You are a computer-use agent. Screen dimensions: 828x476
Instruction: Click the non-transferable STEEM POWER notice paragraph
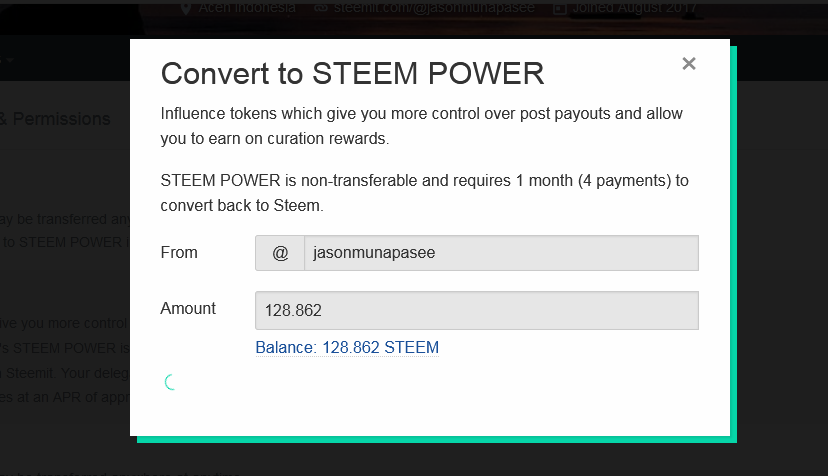[425, 193]
